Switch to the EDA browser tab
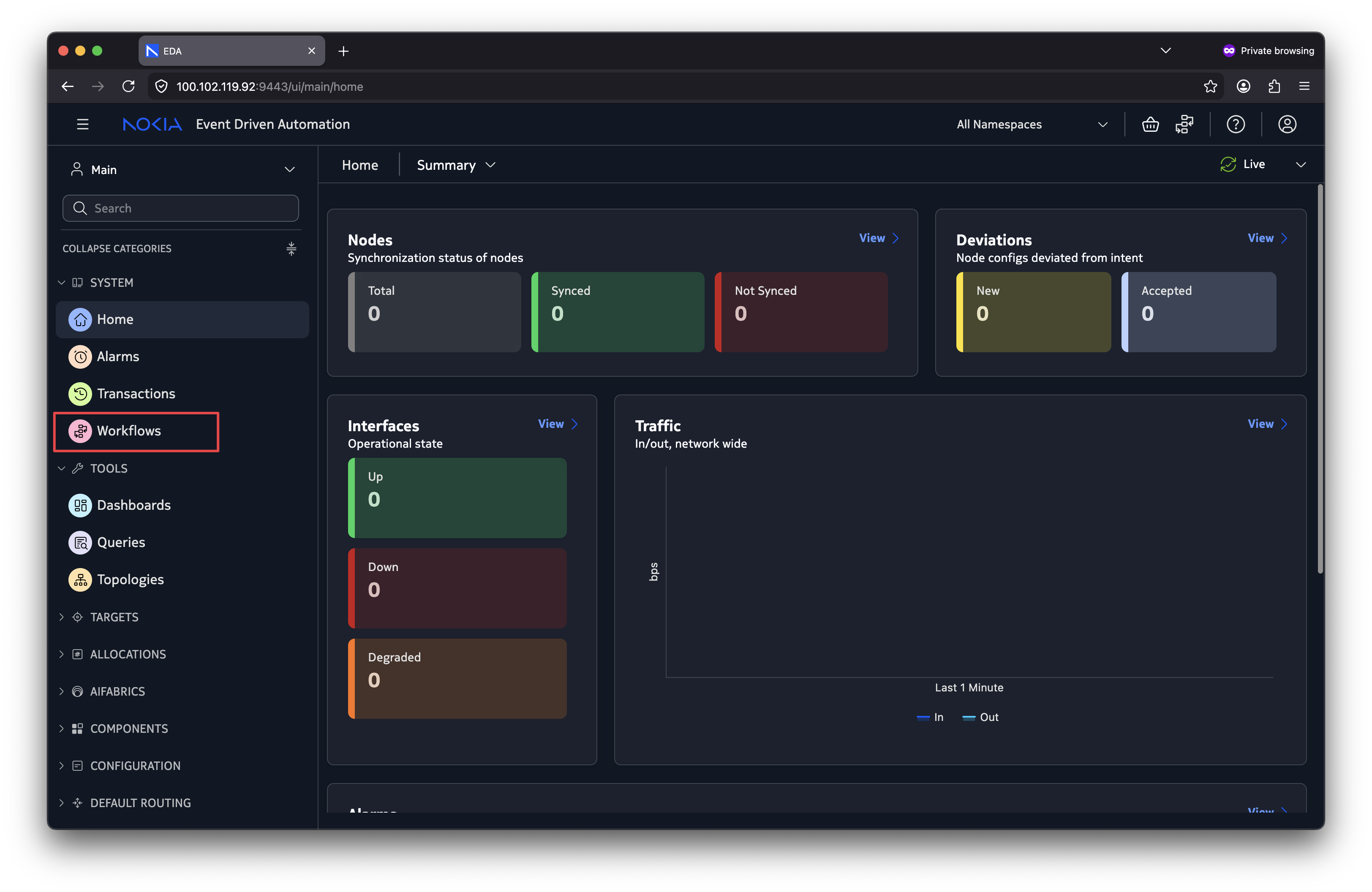 click(231, 51)
